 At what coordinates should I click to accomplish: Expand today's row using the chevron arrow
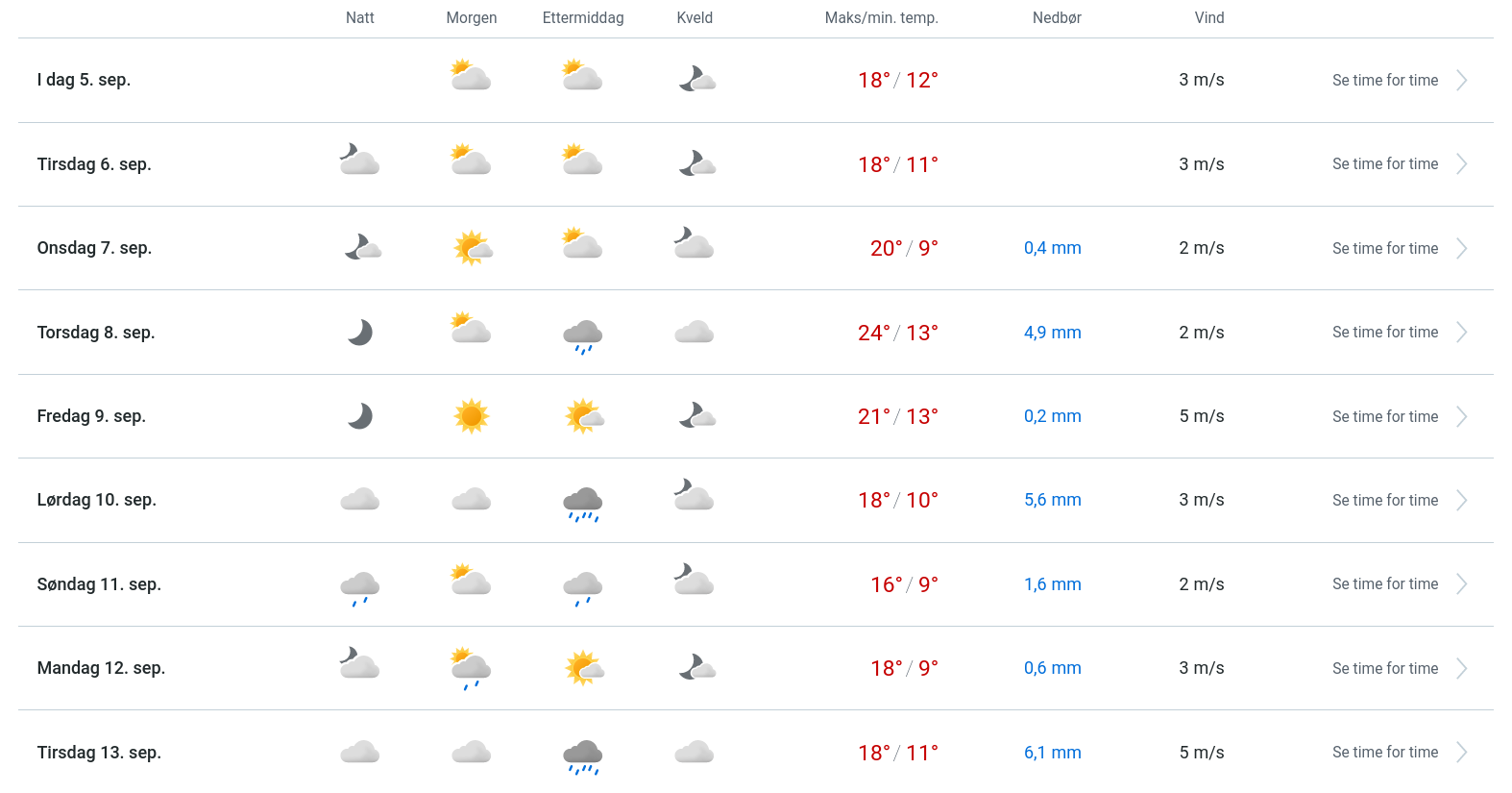[1462, 81]
